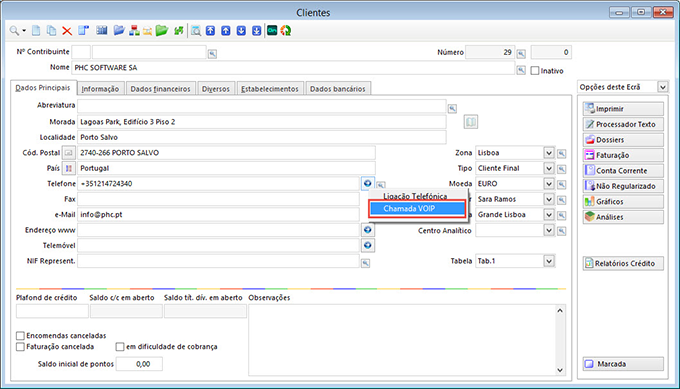Click the lookup icon next to Nº Contribuinte

pos(212,54)
